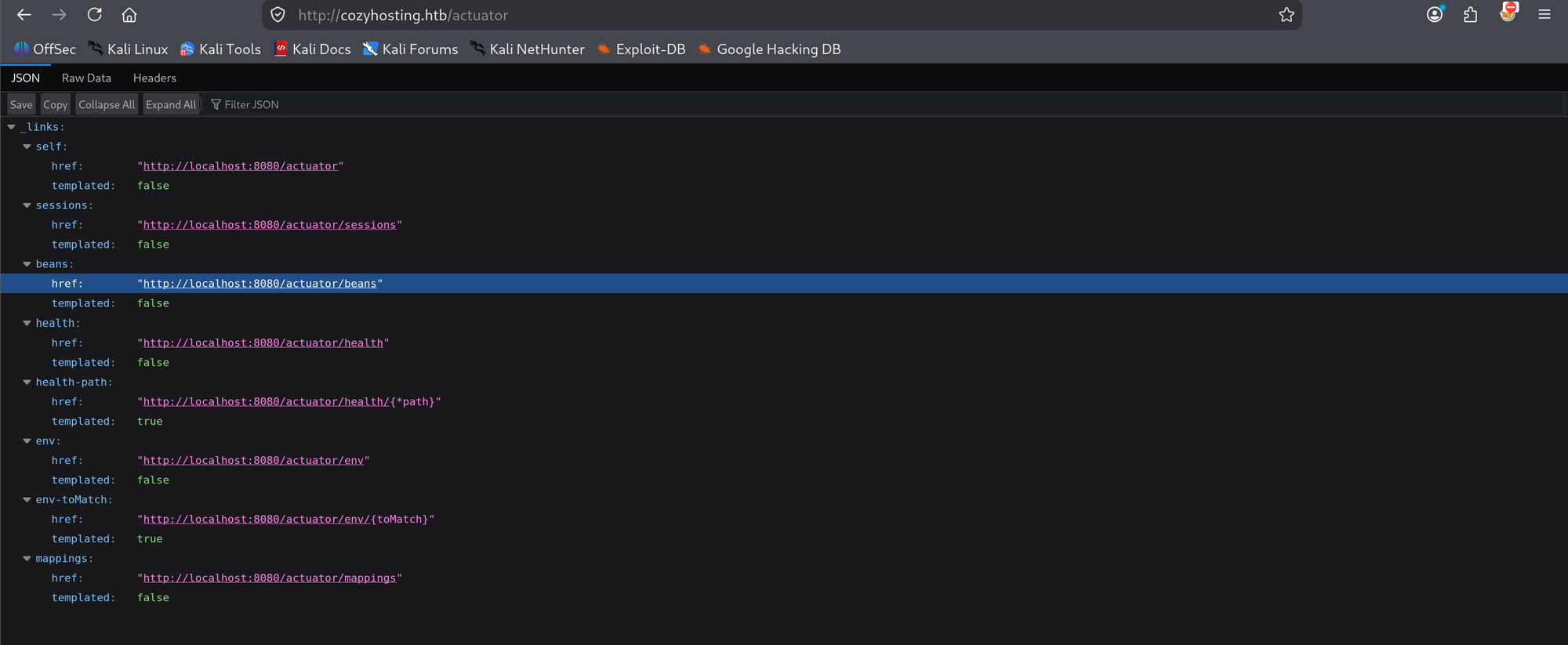Click the Expand All button

click(171, 105)
